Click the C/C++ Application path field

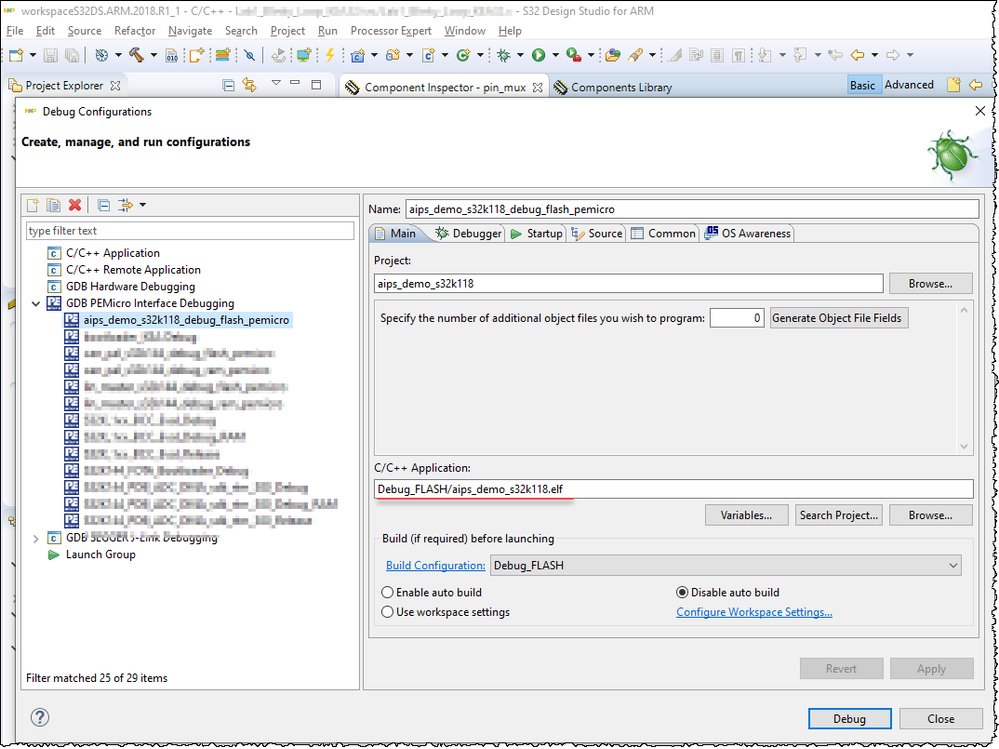673,489
